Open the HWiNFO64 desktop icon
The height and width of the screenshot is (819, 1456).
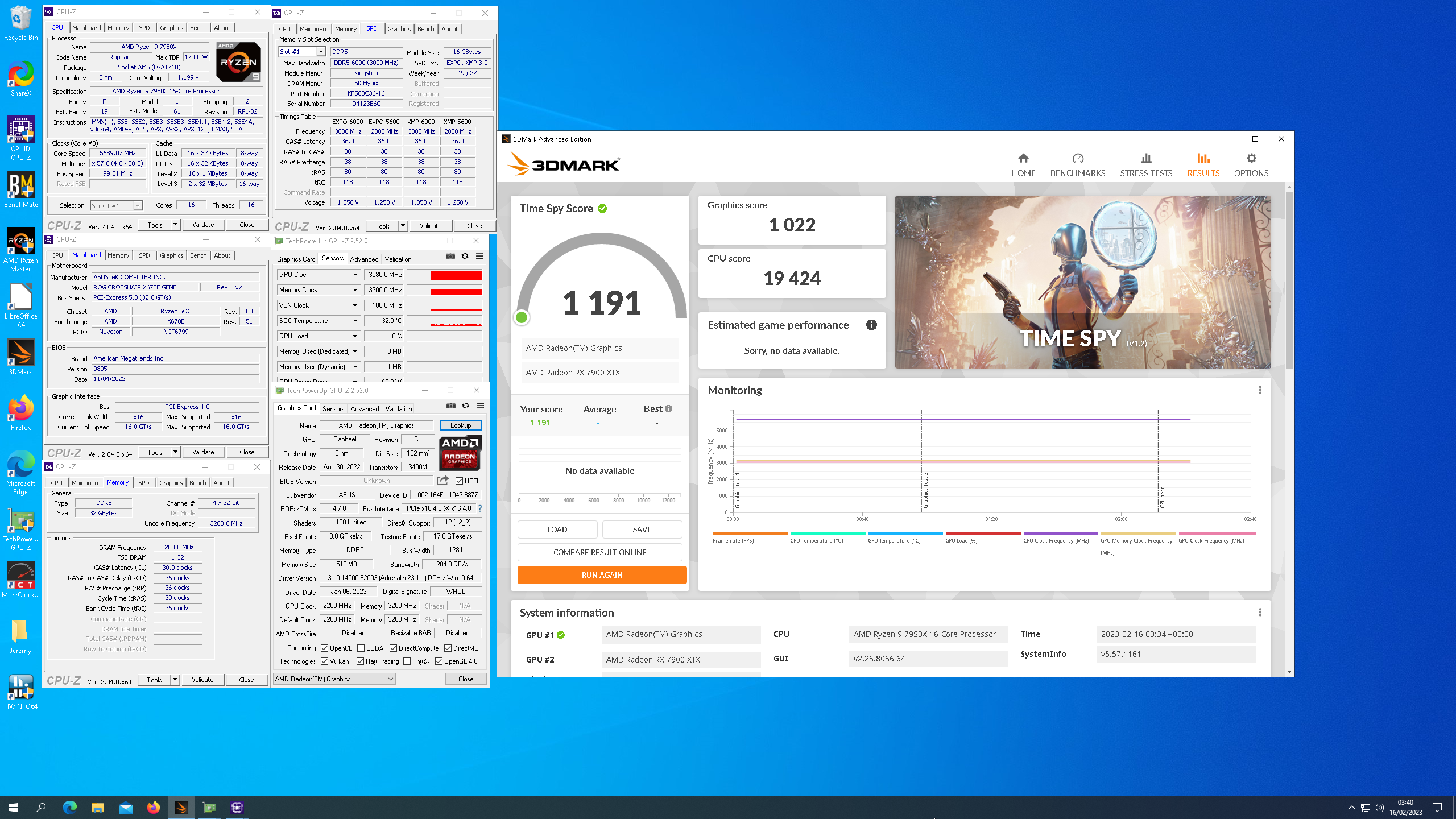click(x=20, y=692)
